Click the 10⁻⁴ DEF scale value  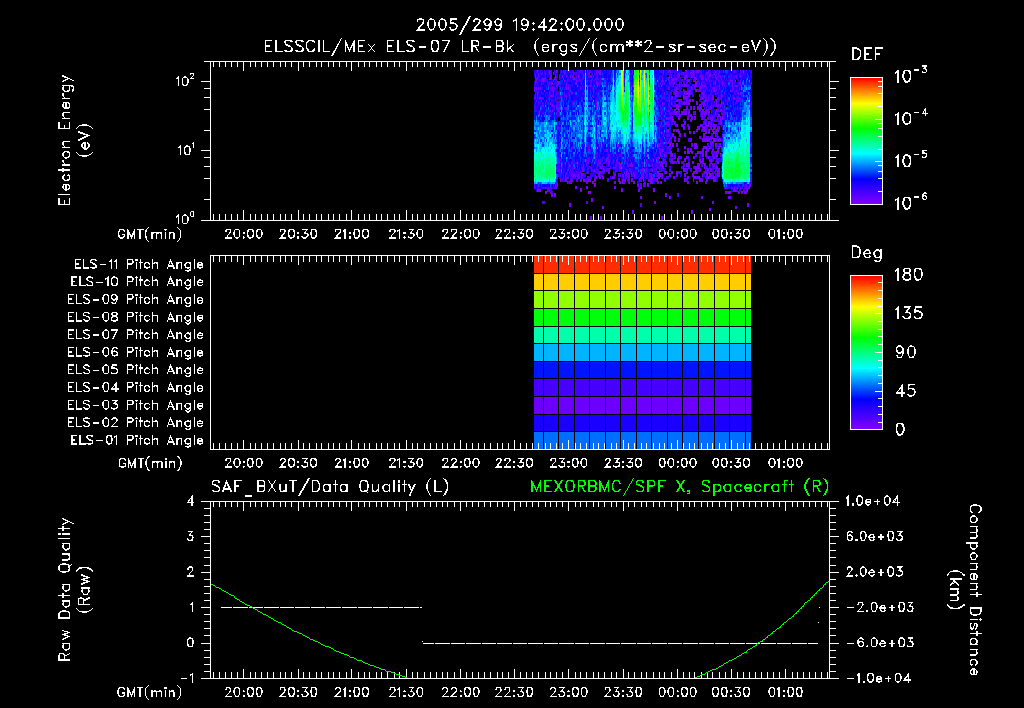[910, 118]
